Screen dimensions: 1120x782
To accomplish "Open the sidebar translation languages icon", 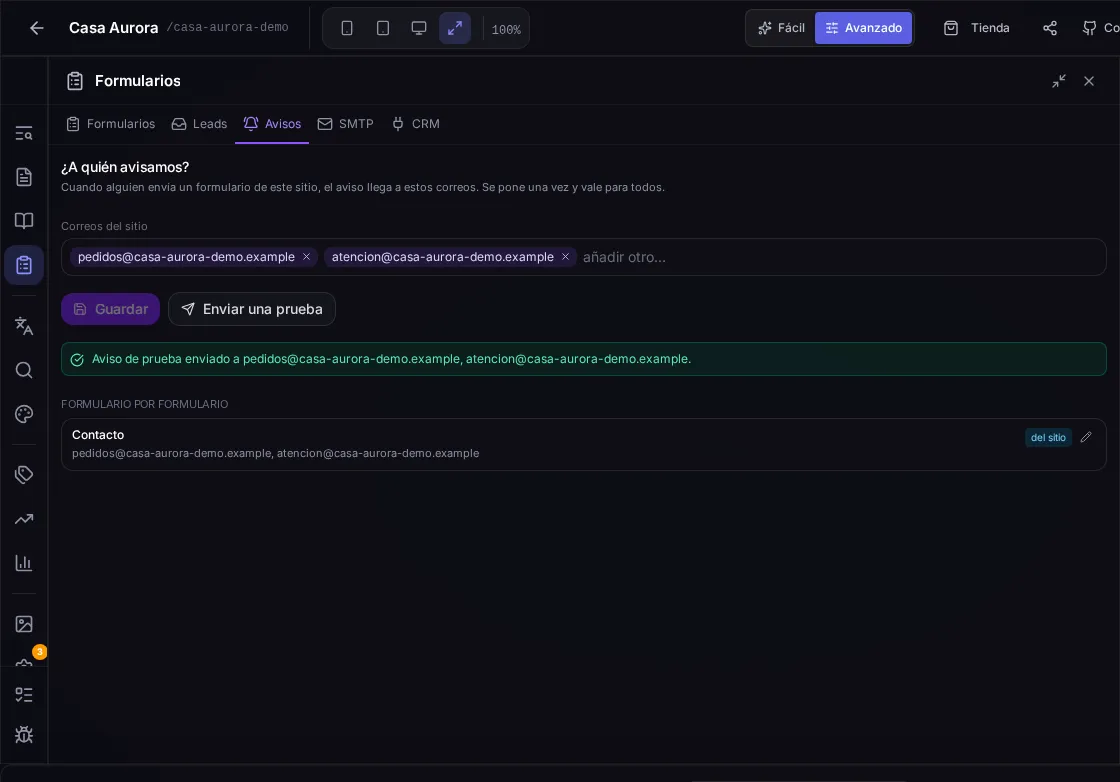I will (24, 326).
